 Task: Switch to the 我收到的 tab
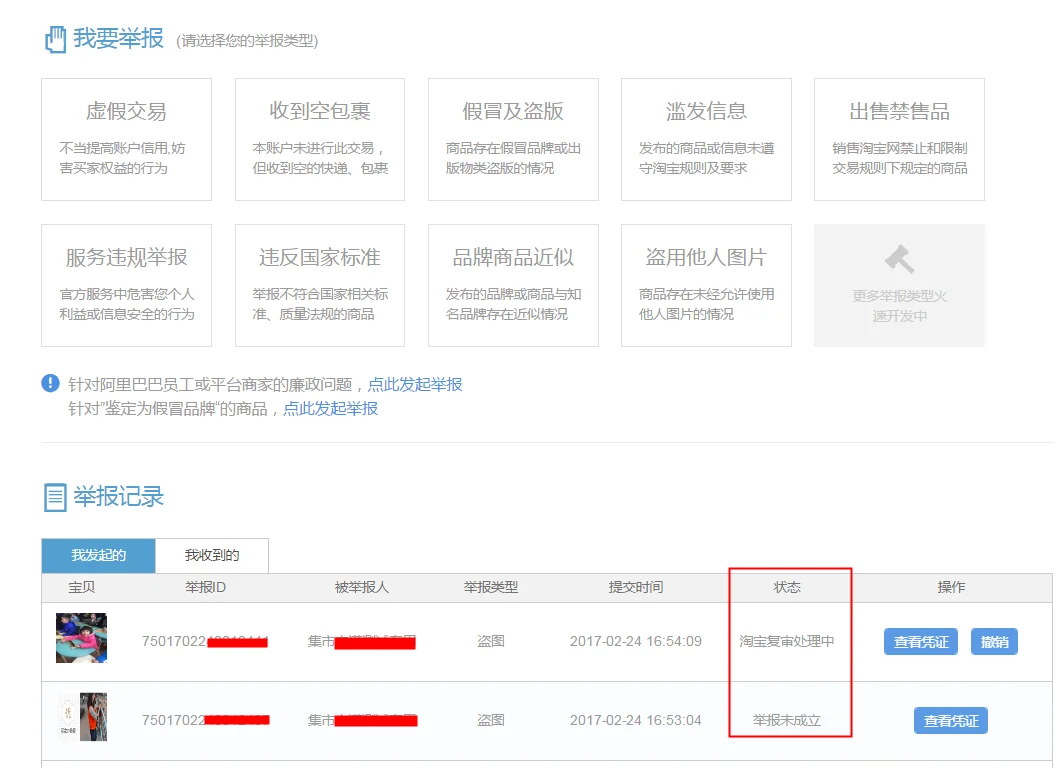point(212,556)
